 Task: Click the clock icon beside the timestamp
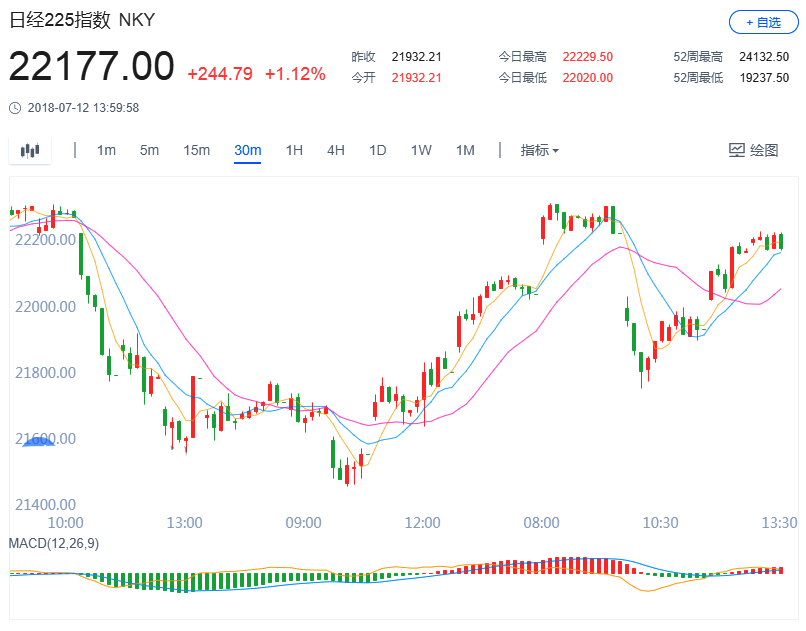coord(15,108)
